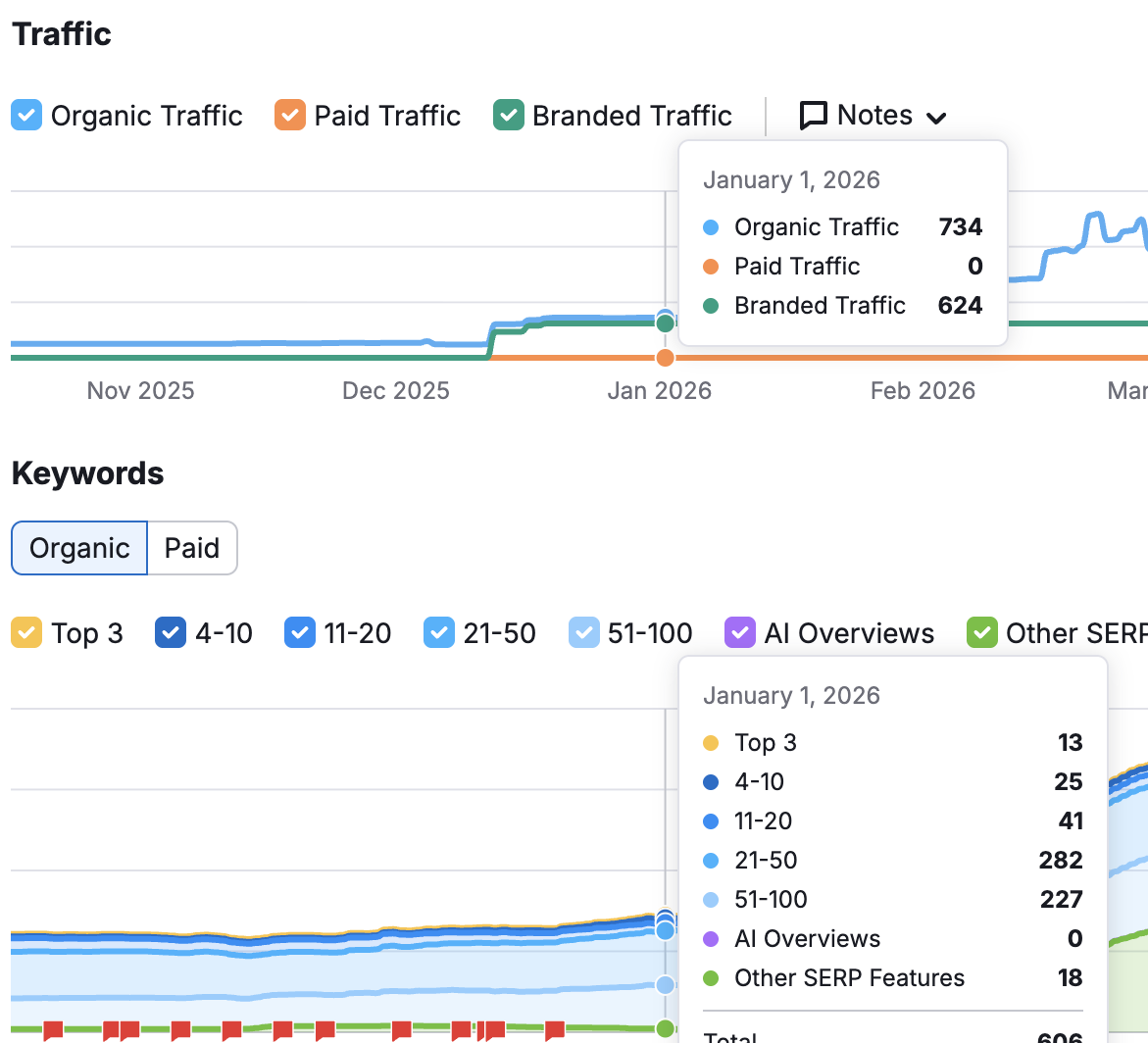Screen dimensions: 1148x1043
Task: Click the "Dec 2025" axis label
Action: coord(395,391)
